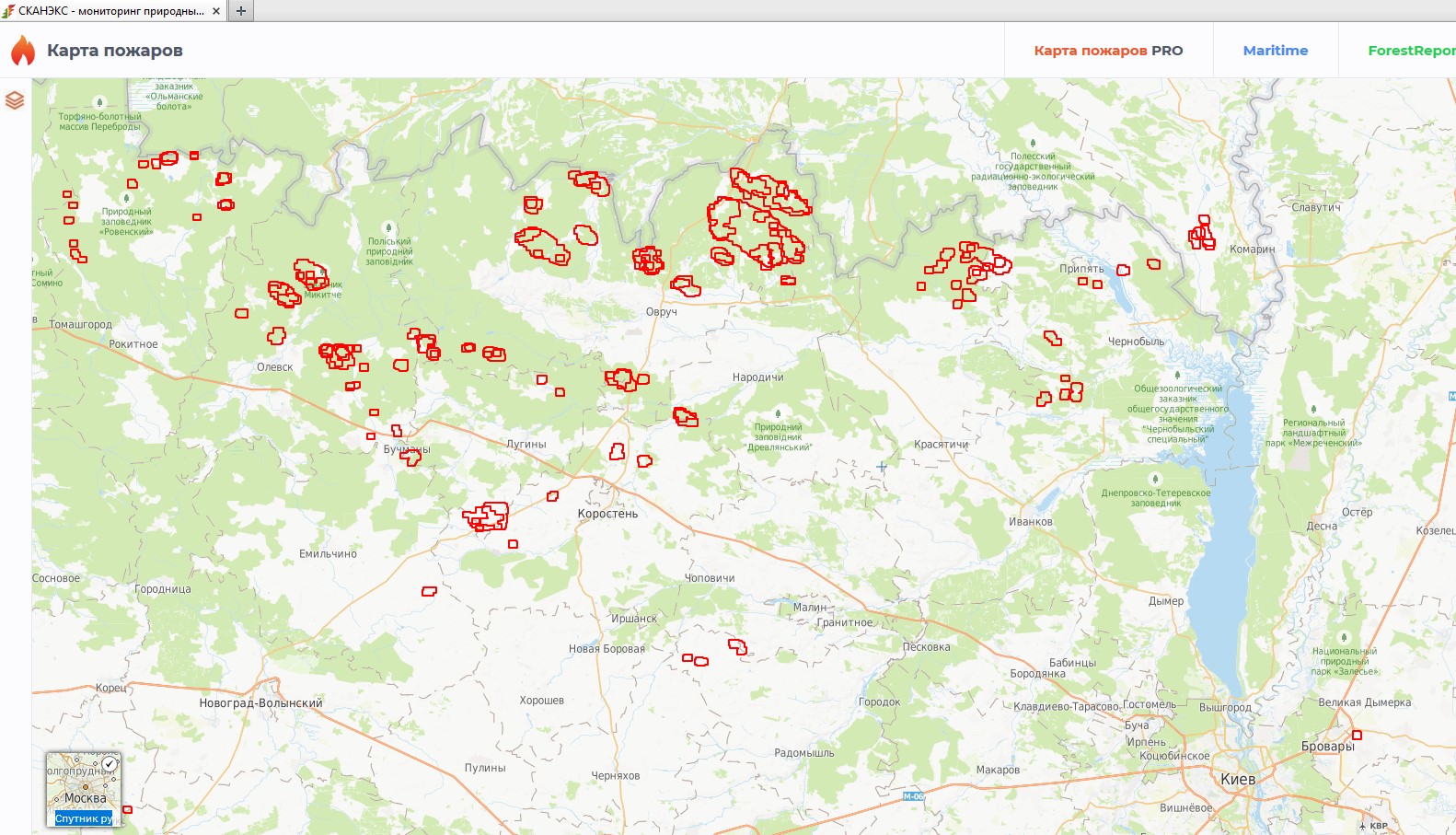Click the flame logo icon
The height and width of the screenshot is (835, 1456).
(x=23, y=51)
